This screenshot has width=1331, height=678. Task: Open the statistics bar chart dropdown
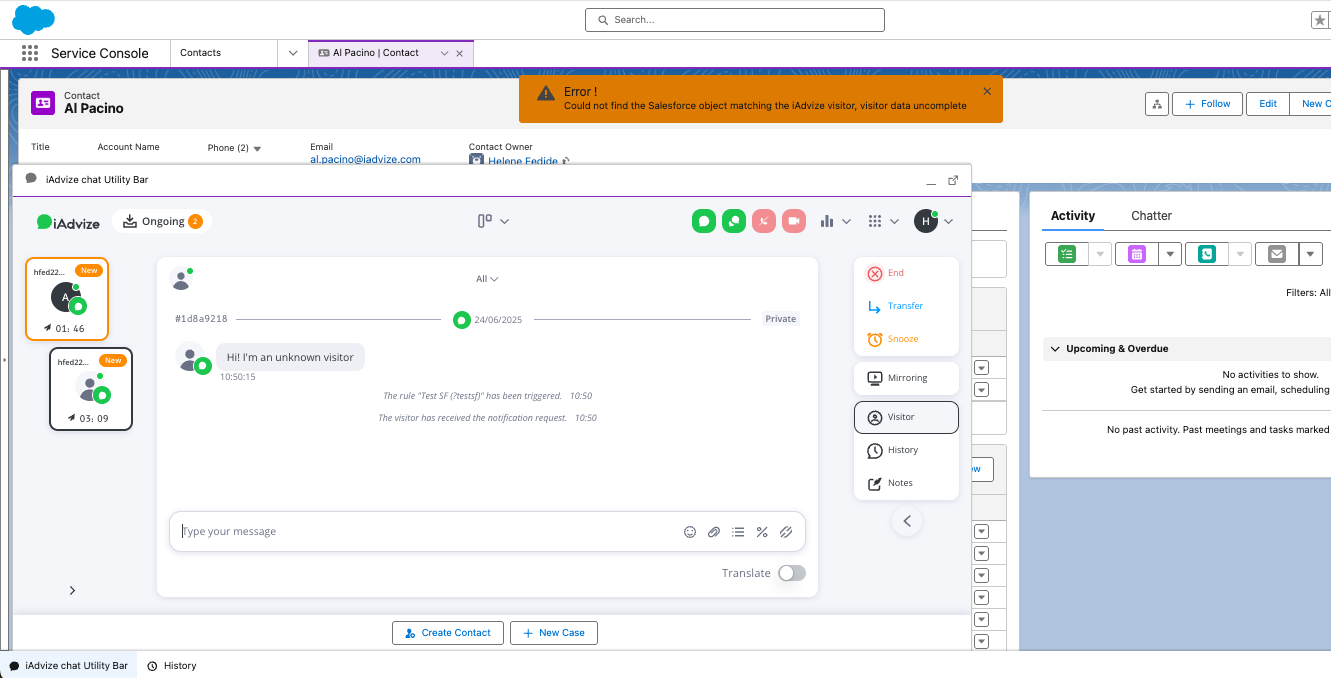(836, 221)
